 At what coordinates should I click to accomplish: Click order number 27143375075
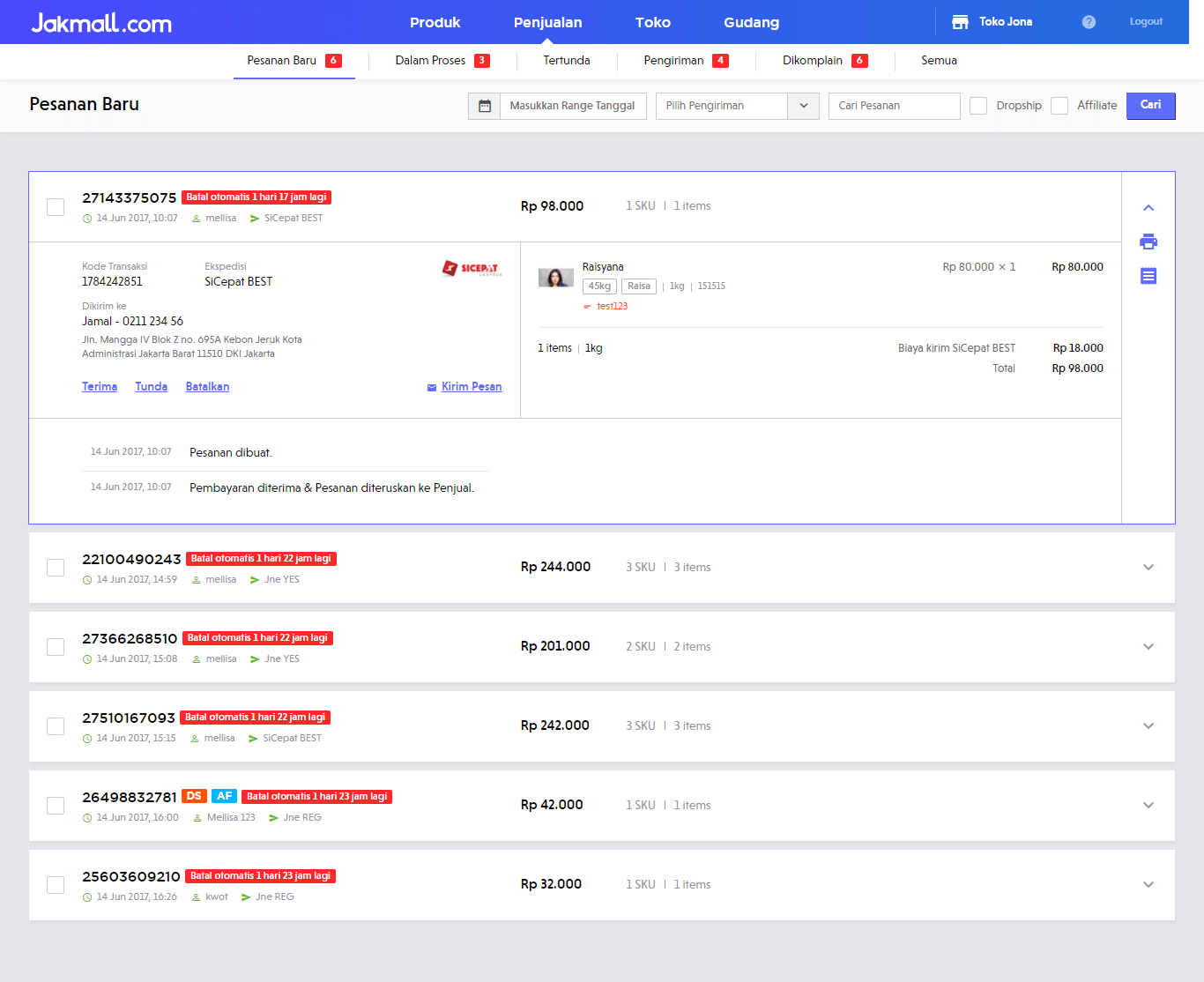(130, 198)
